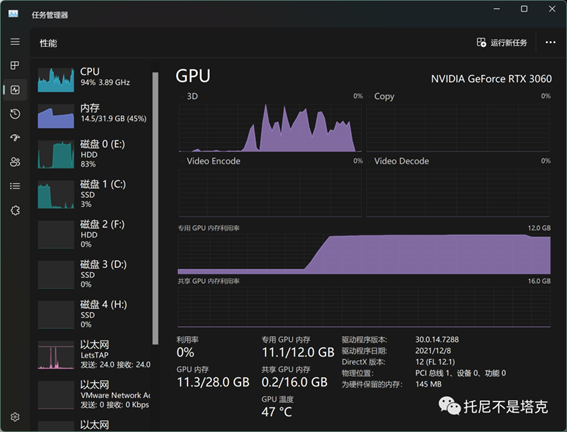Select the Performance page icon
The width and height of the screenshot is (567, 432).
[x=15, y=90]
